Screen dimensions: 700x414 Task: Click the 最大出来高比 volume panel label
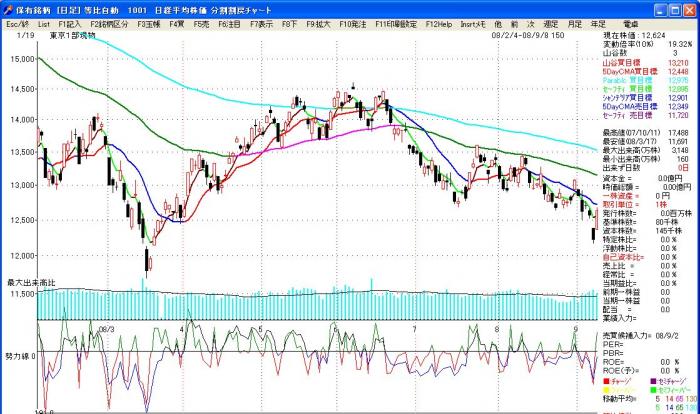point(31,283)
